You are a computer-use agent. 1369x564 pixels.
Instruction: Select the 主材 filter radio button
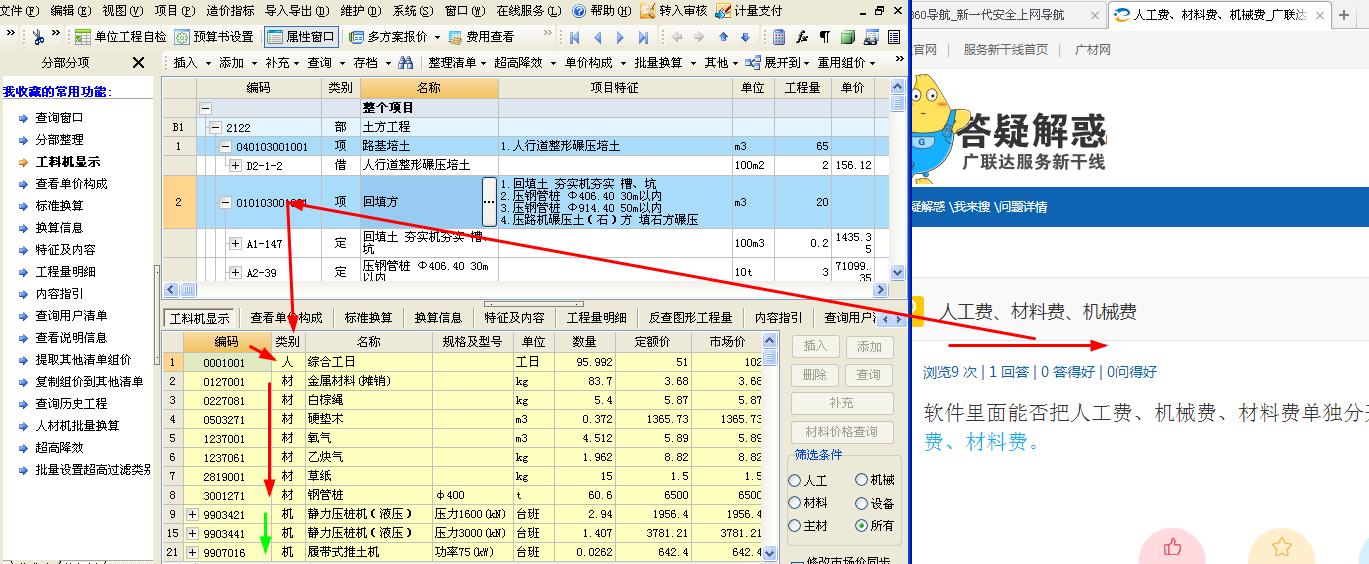[796, 525]
